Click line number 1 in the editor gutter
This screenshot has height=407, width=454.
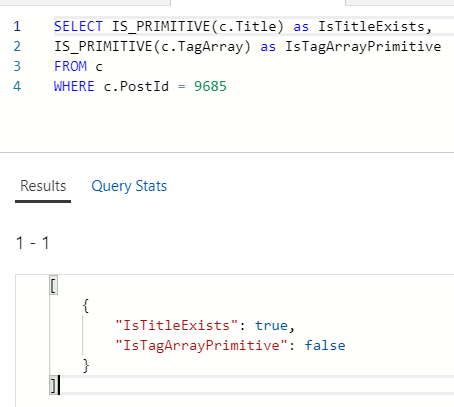(x=17, y=26)
